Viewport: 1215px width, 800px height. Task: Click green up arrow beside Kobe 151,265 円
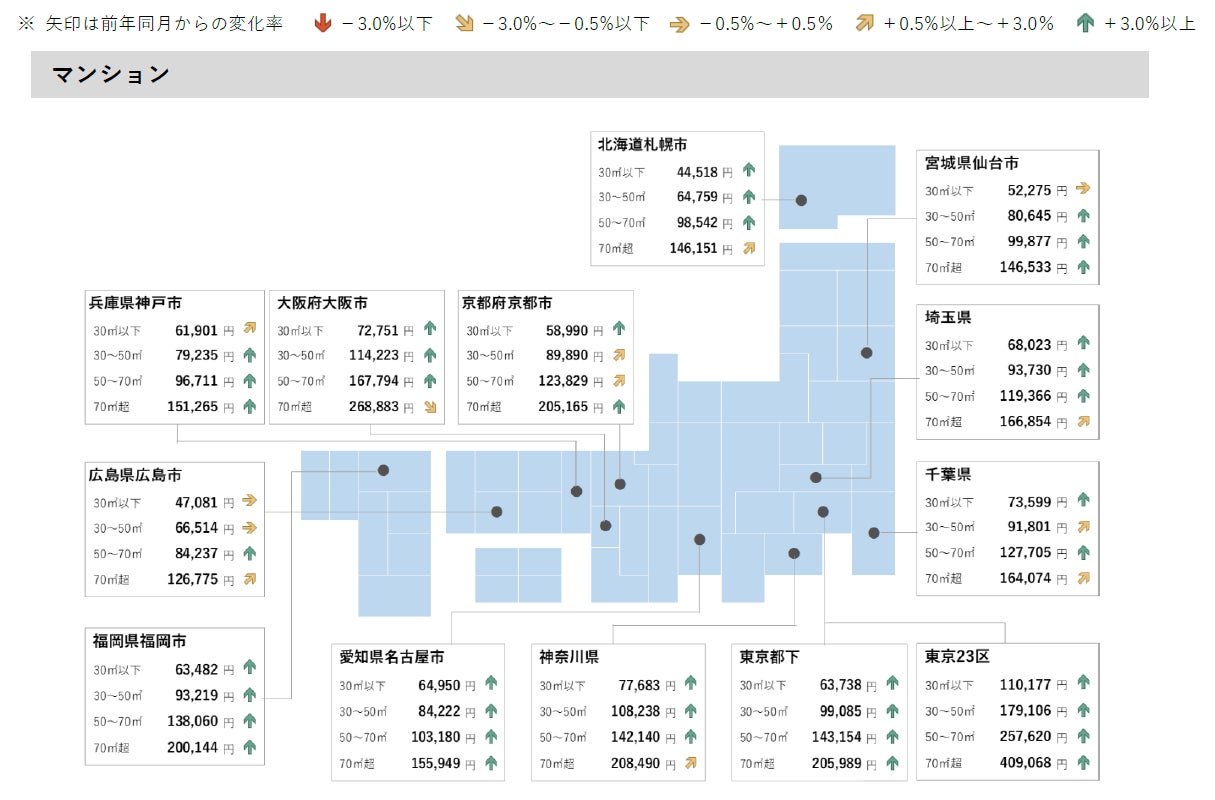tap(249, 407)
